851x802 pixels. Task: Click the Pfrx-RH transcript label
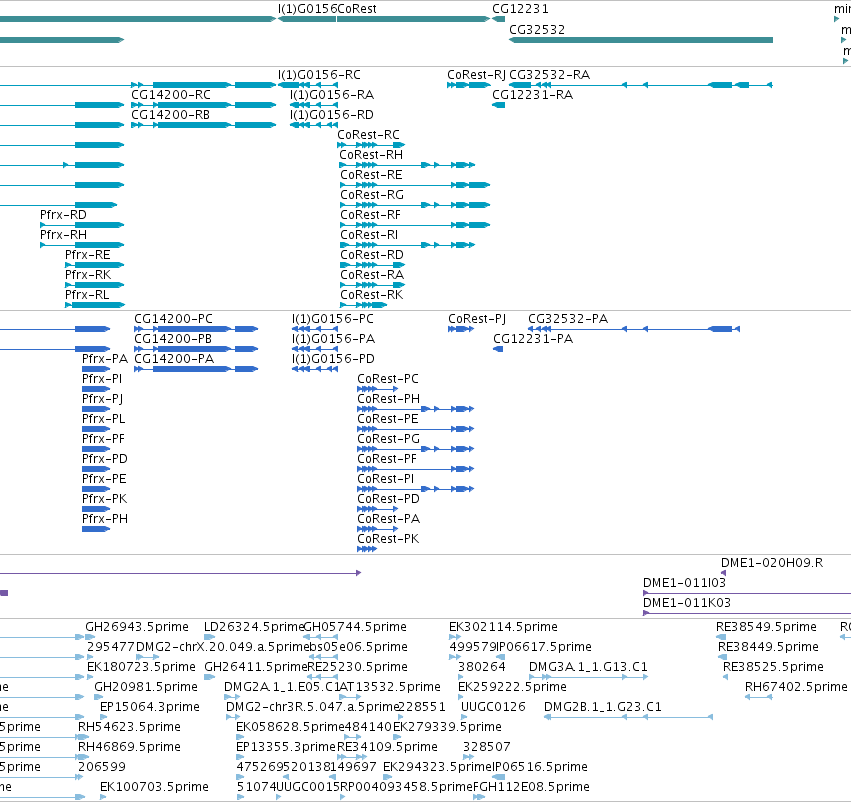pos(63,235)
